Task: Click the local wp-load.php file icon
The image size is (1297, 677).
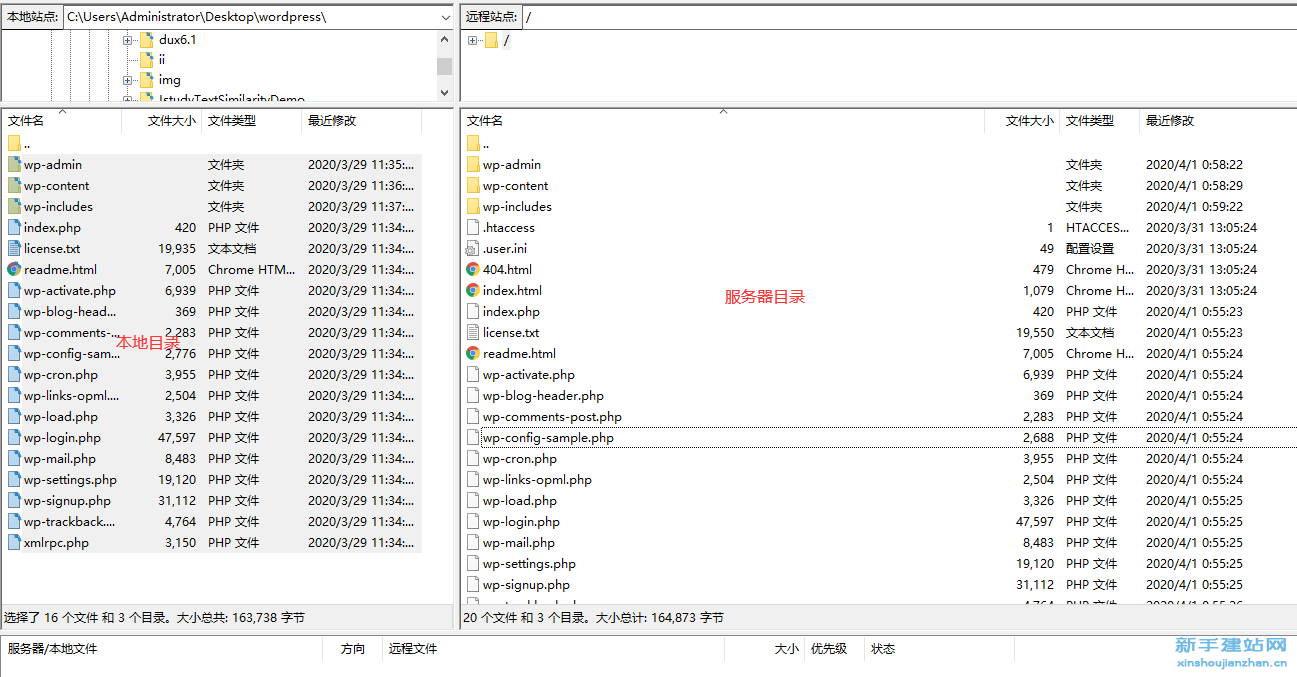Action: coord(14,416)
